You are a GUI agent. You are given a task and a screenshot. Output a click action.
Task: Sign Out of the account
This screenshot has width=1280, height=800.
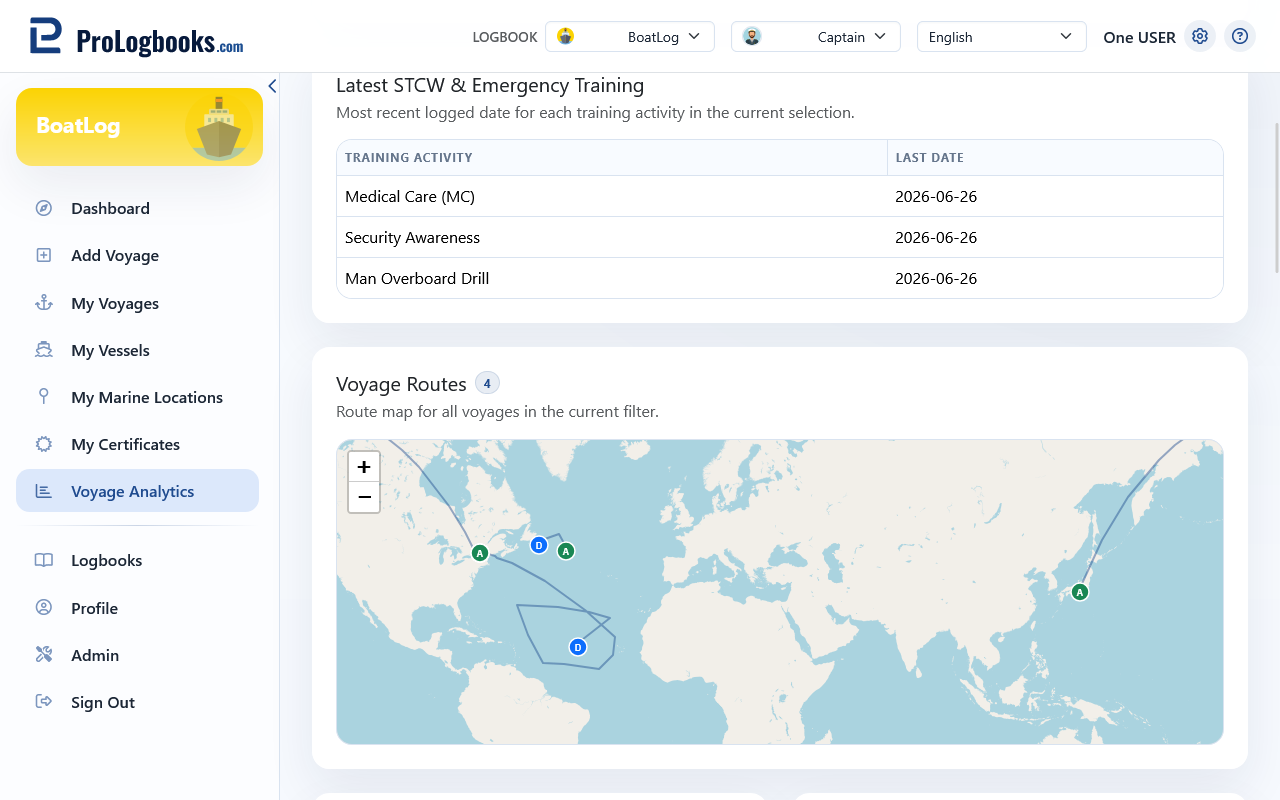click(137, 702)
